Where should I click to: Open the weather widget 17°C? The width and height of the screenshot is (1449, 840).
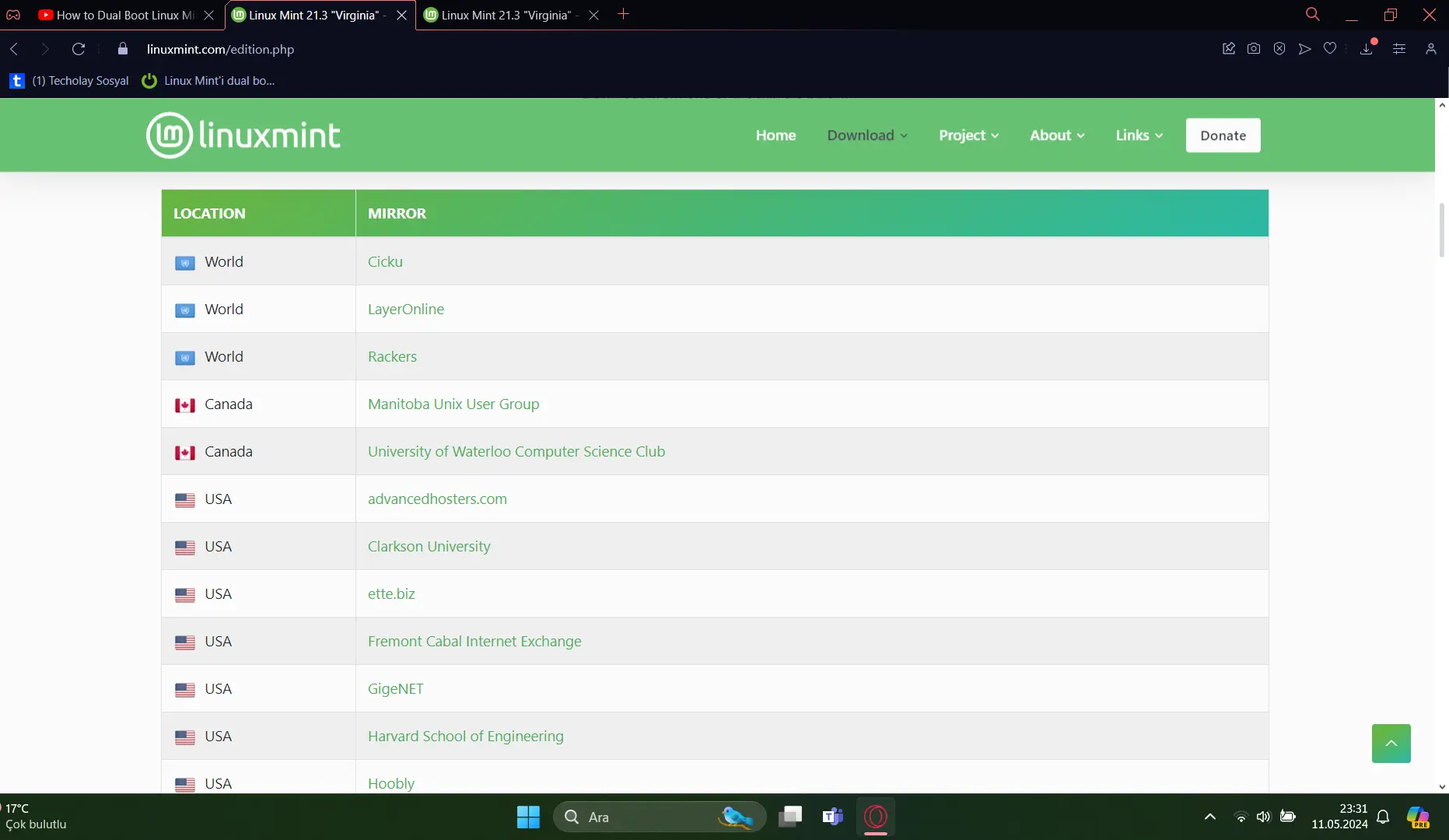(x=34, y=817)
